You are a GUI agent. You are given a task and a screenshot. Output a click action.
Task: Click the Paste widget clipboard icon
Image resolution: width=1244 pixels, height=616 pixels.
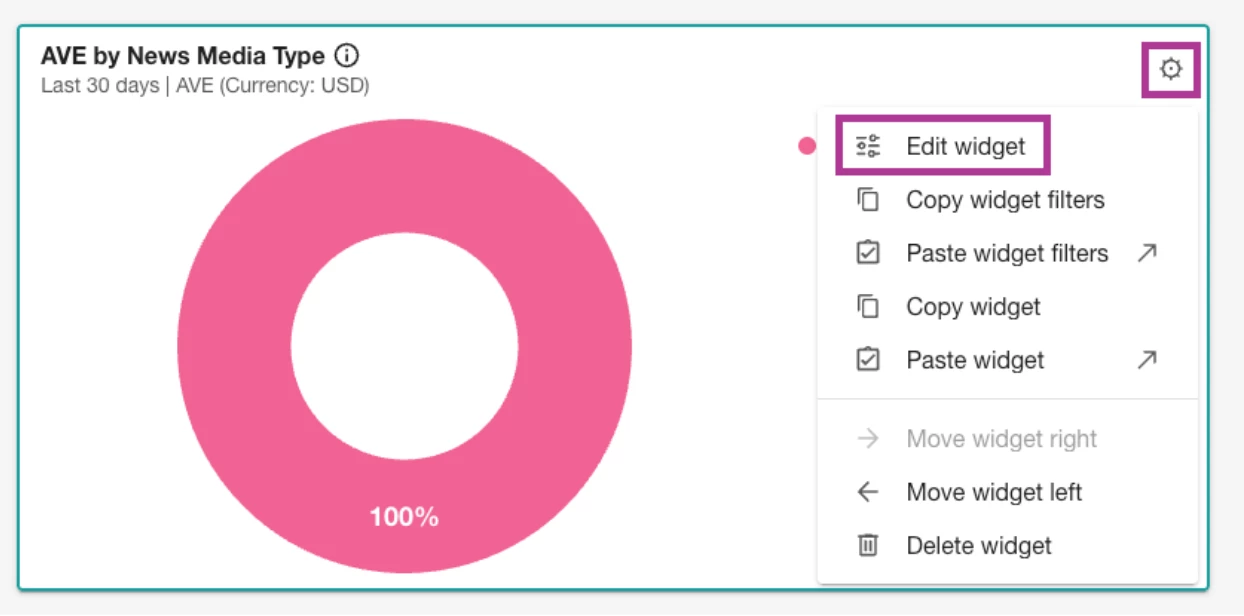(868, 360)
